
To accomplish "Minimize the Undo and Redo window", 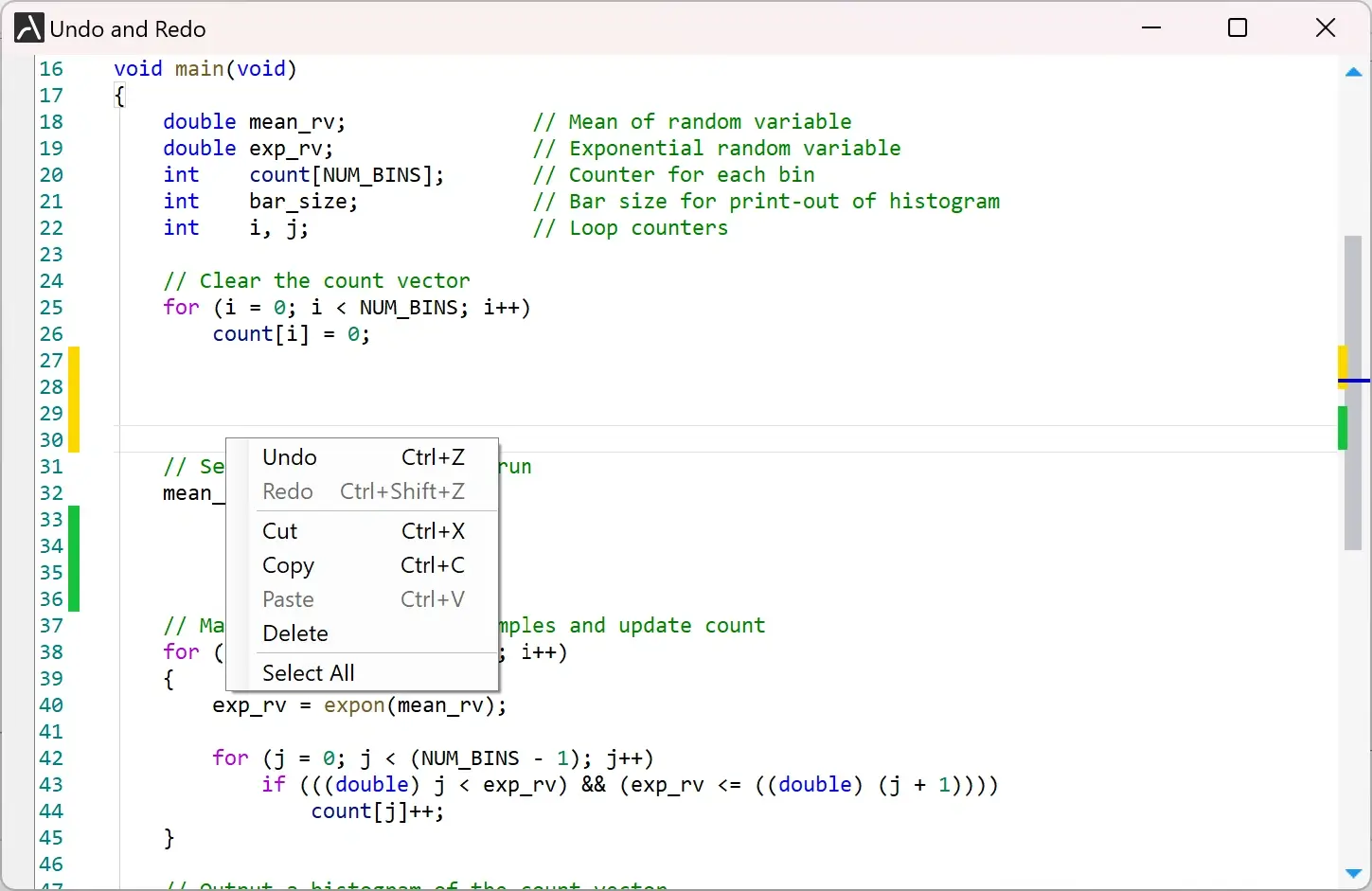I will [x=1151, y=28].
